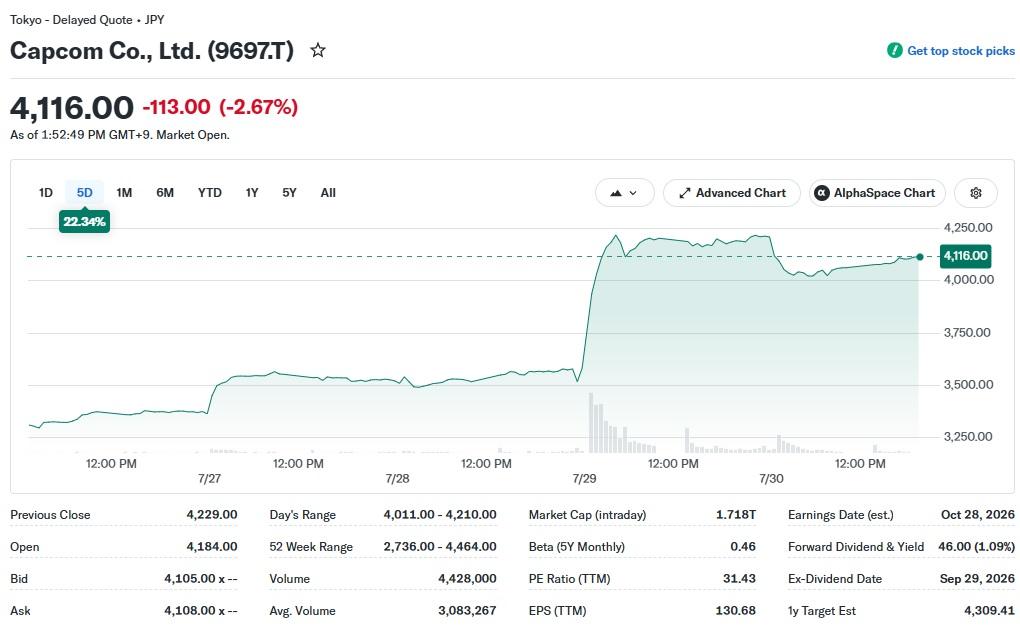The height and width of the screenshot is (632, 1020).
Task: Click the Open value 4,184.00
Action: (x=212, y=546)
